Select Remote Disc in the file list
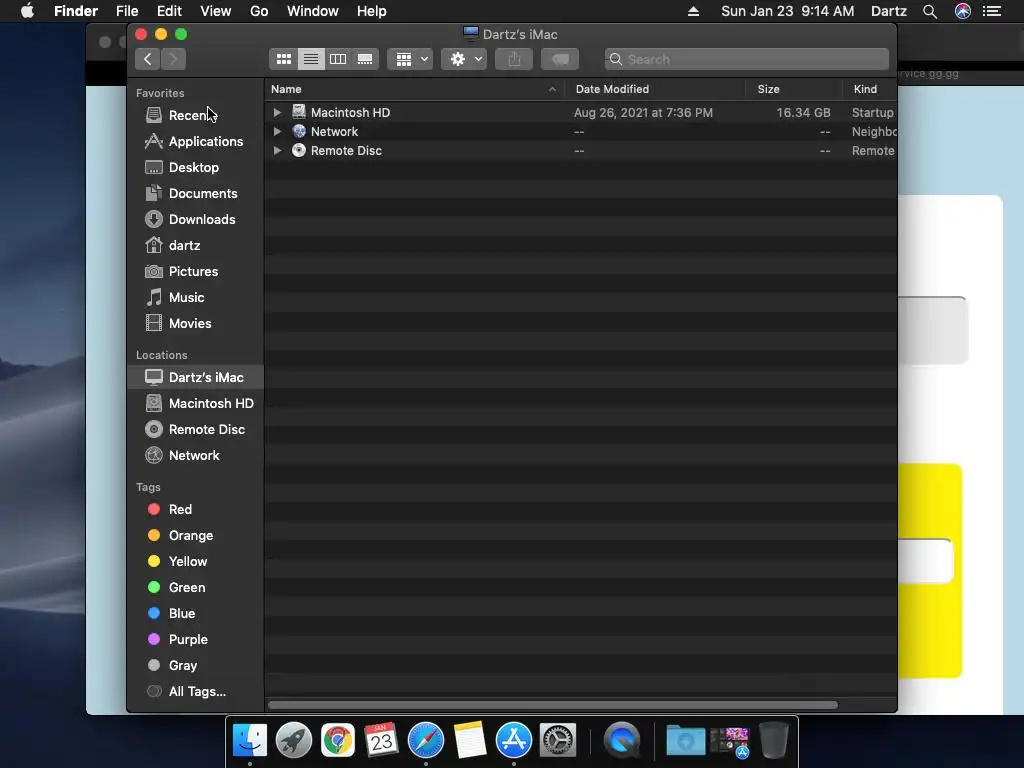 pyautogui.click(x=581, y=150)
